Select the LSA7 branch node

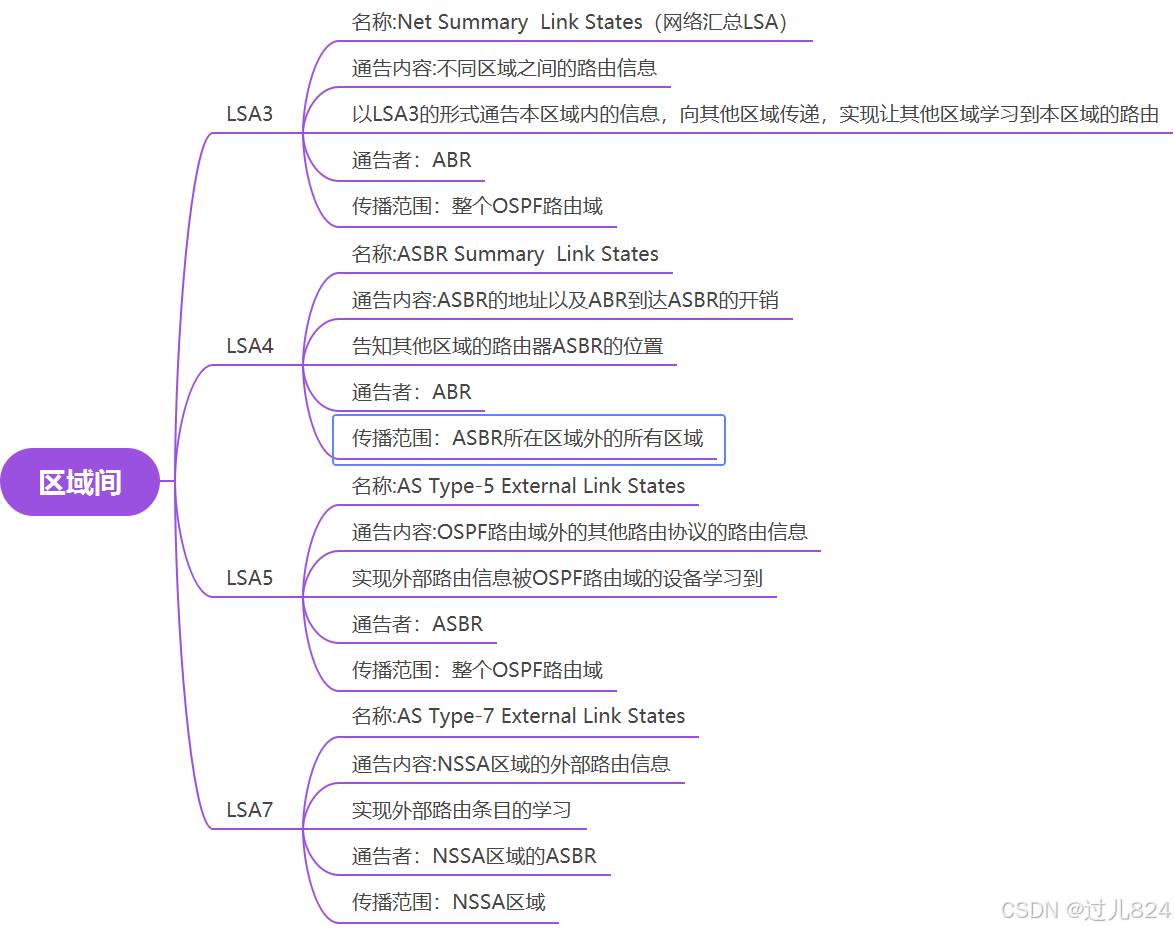[249, 810]
